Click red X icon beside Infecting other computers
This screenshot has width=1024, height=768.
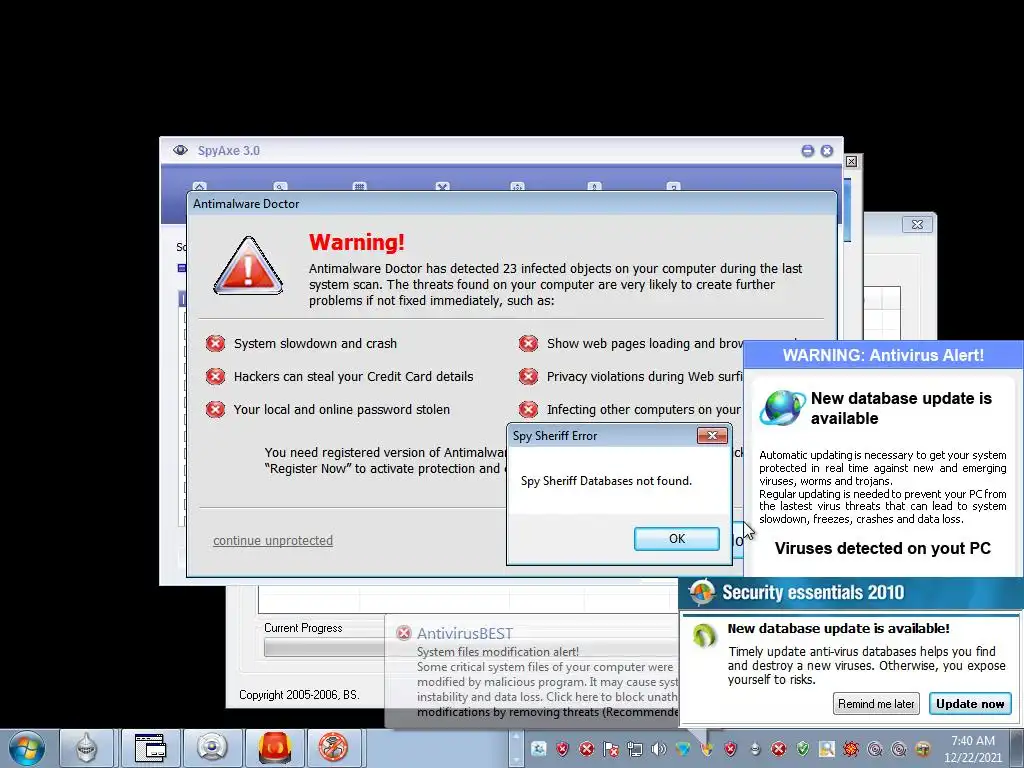pos(528,409)
